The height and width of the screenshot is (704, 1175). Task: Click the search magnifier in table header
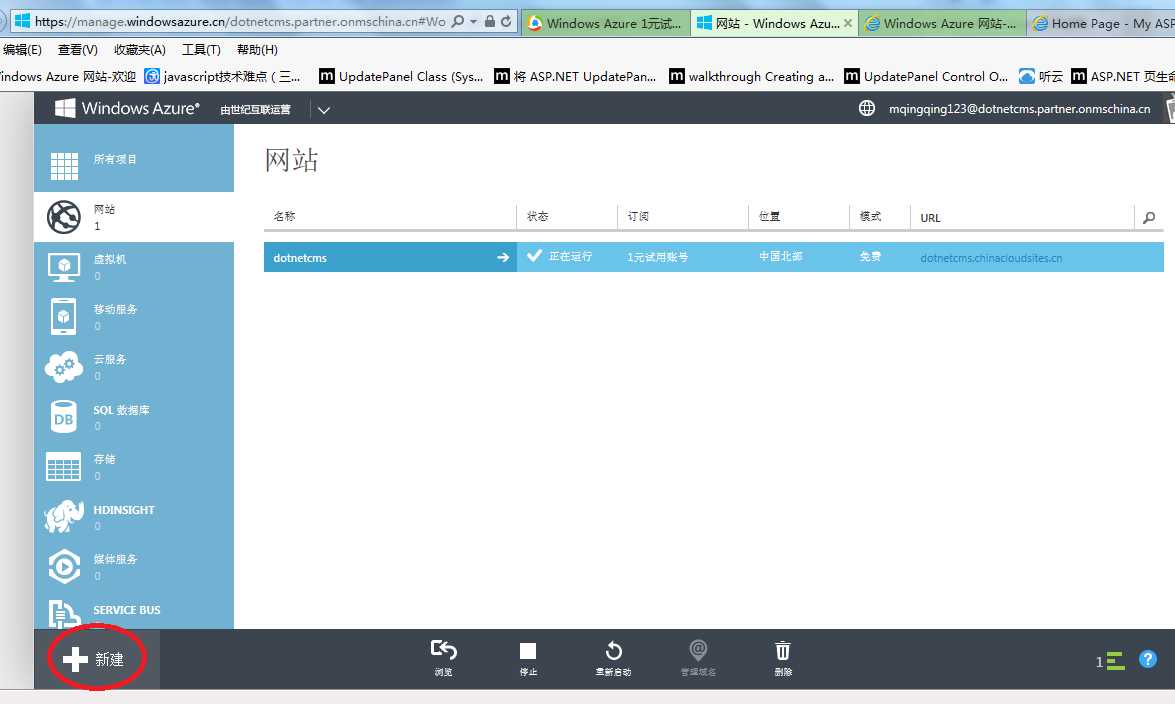(x=1149, y=217)
